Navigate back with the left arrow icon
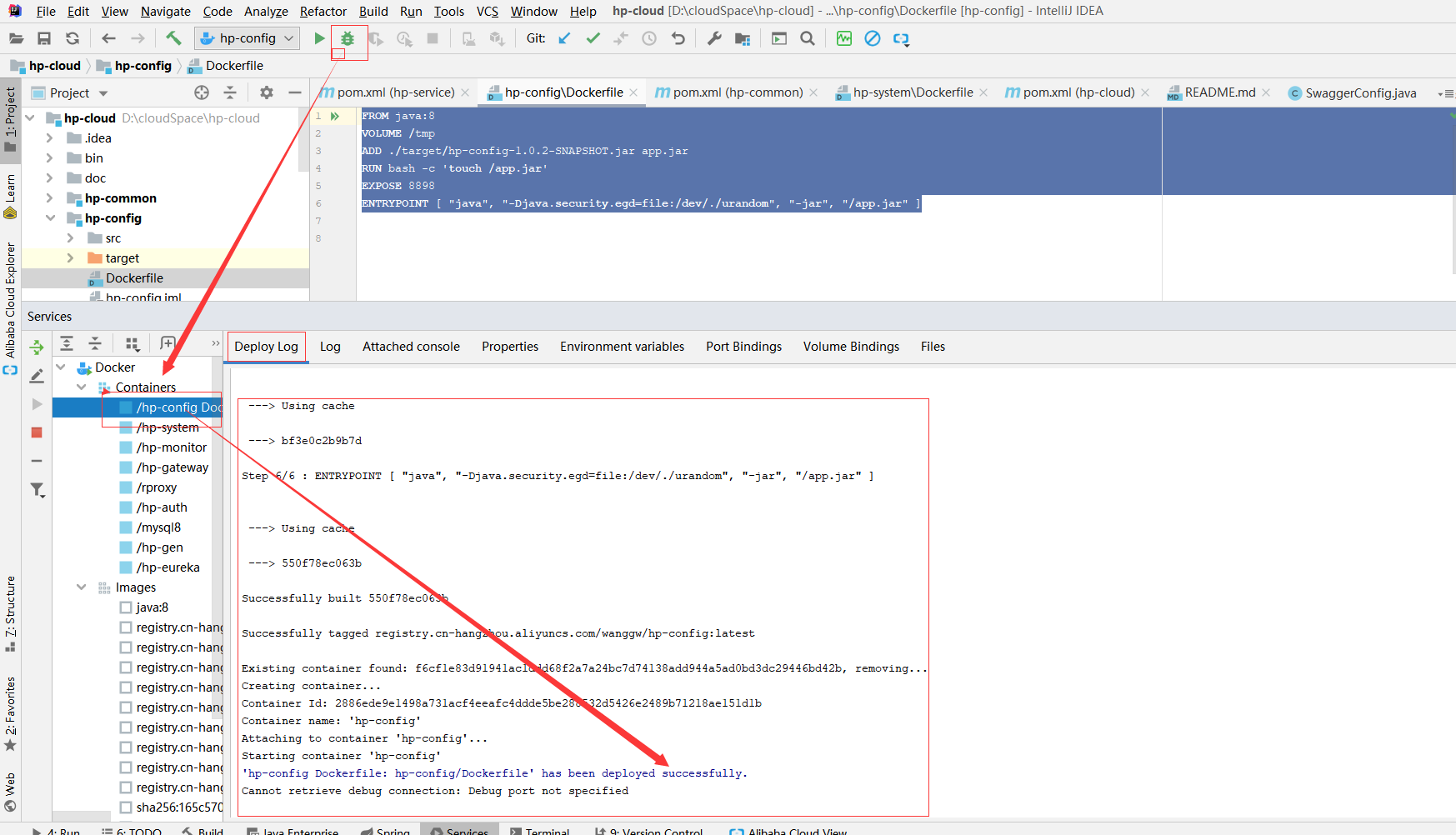The height and width of the screenshot is (835, 1456). click(108, 38)
